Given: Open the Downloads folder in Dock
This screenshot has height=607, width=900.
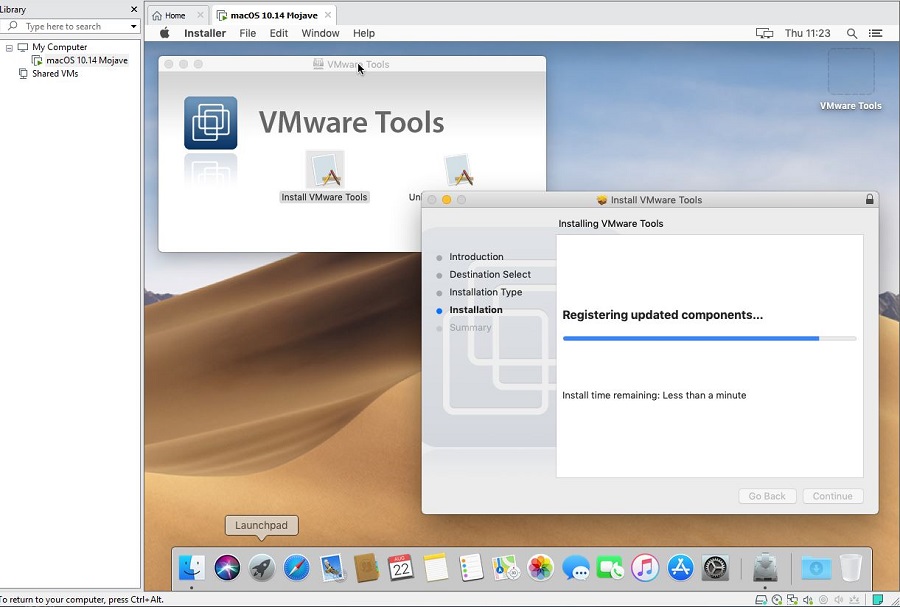Looking at the screenshot, I should [x=816, y=568].
